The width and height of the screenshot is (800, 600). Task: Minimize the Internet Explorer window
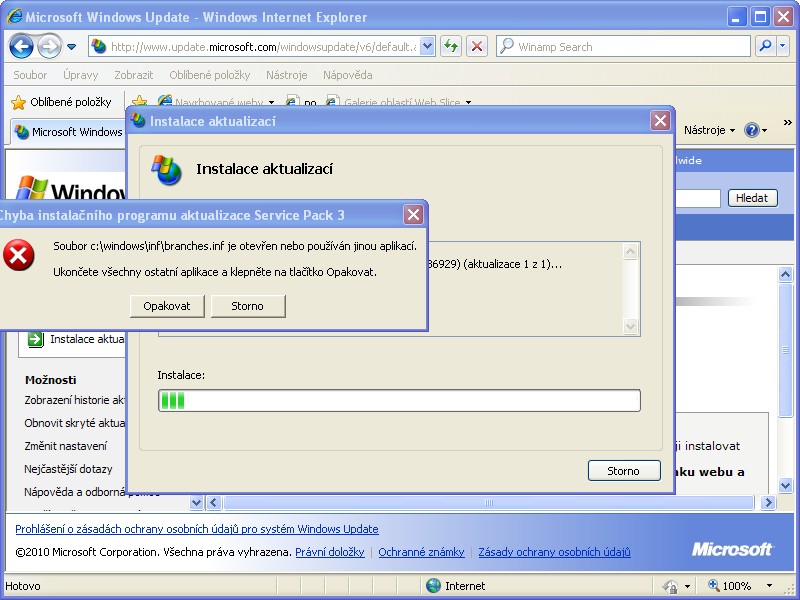[x=736, y=17]
